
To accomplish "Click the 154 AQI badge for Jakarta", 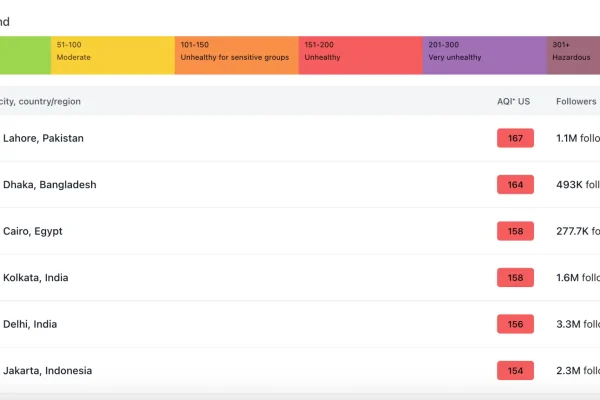I will (x=515, y=371).
